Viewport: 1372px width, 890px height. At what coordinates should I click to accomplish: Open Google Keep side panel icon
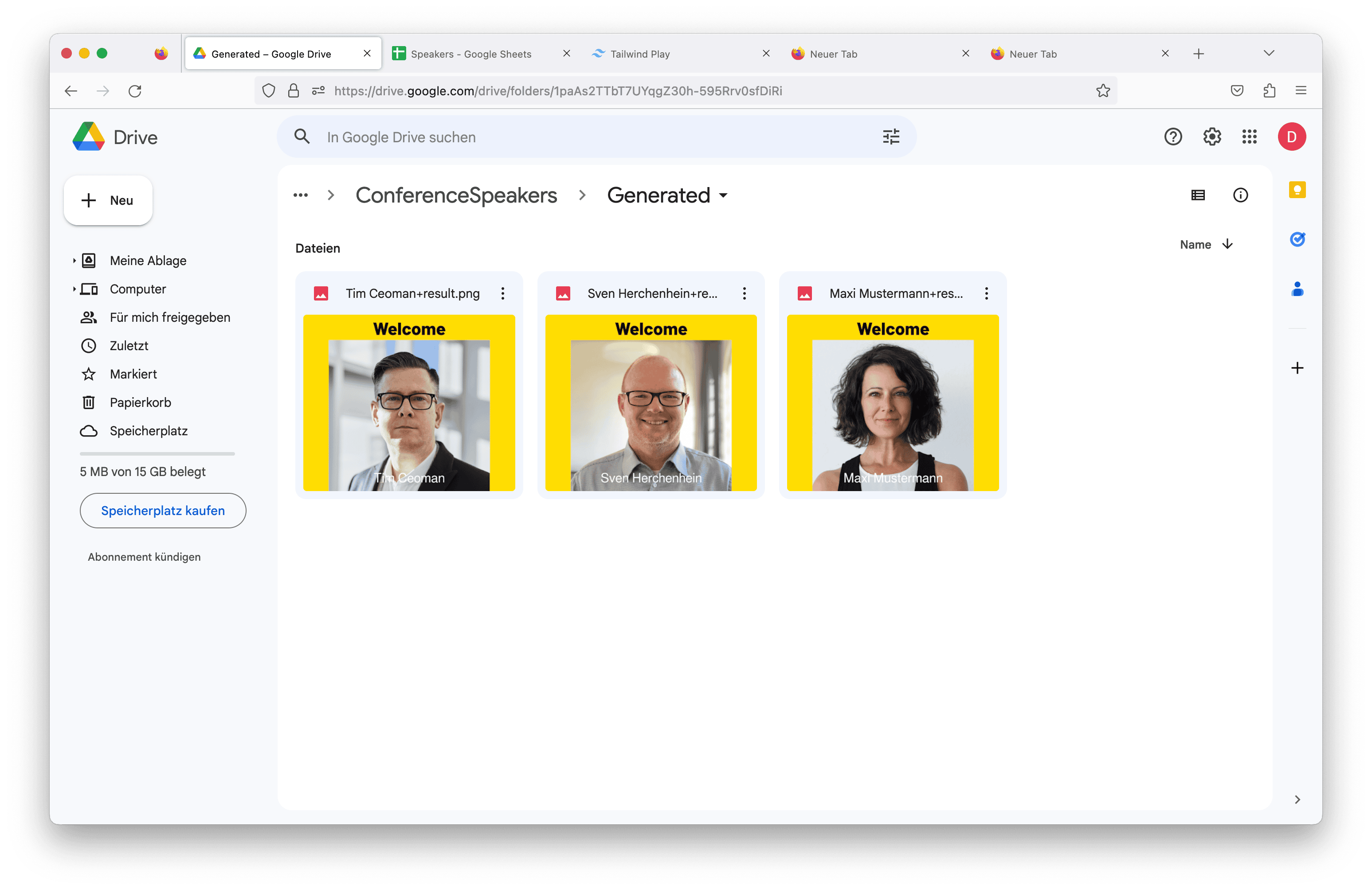1297,190
